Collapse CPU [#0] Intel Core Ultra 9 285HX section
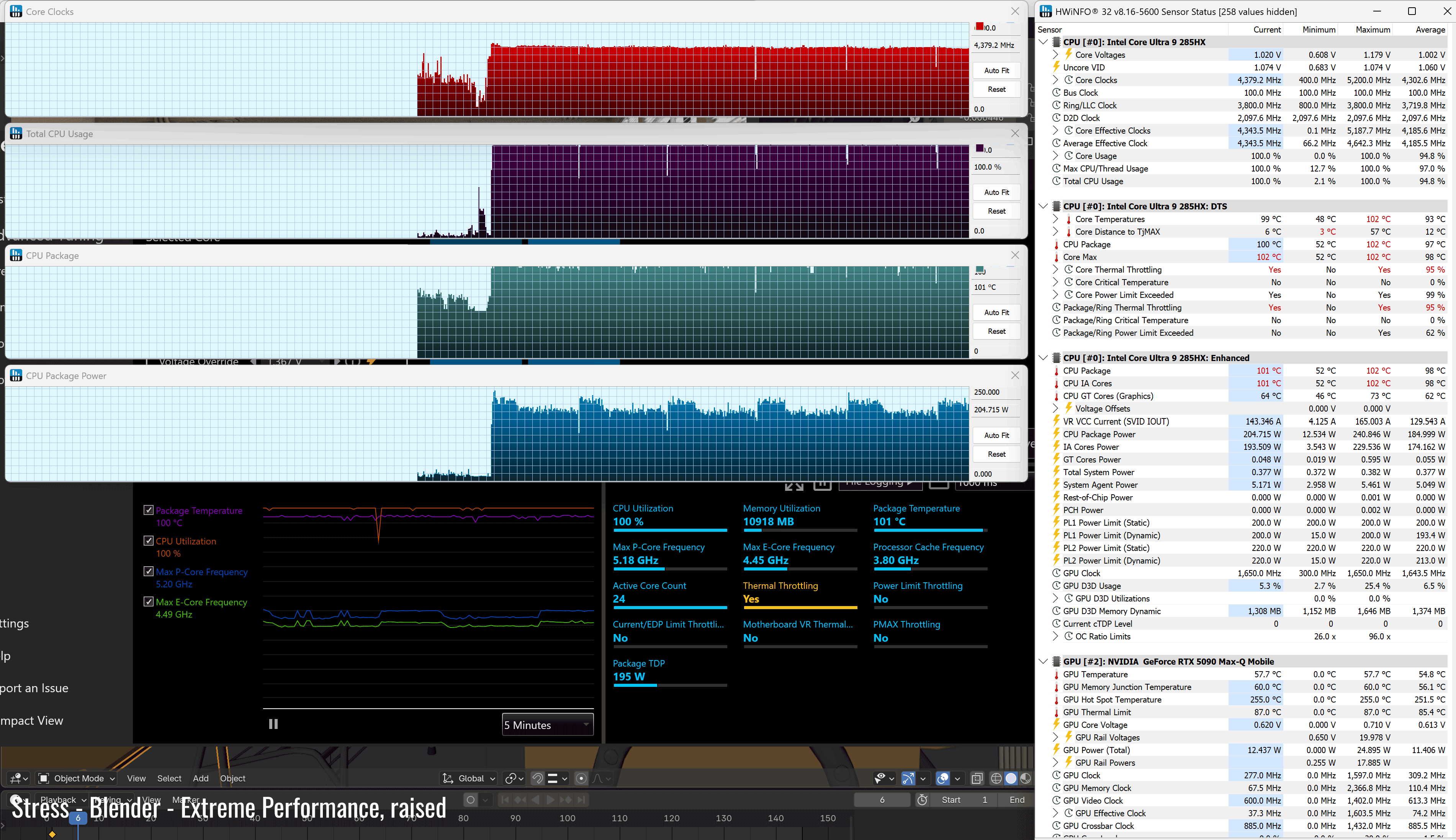This screenshot has height=840, width=1456. 1043,42
